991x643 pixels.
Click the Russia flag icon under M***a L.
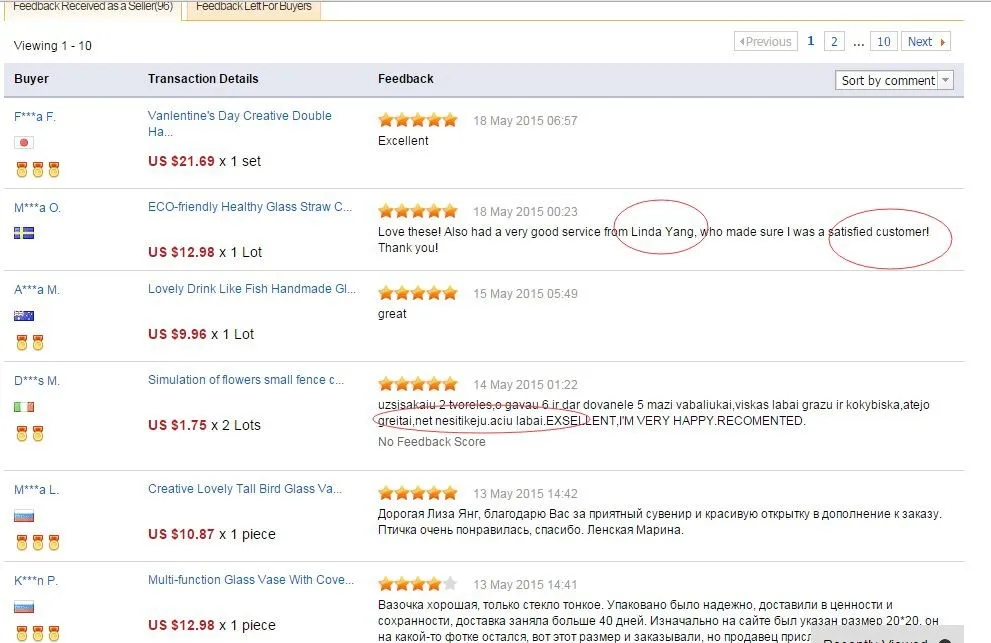coord(24,516)
